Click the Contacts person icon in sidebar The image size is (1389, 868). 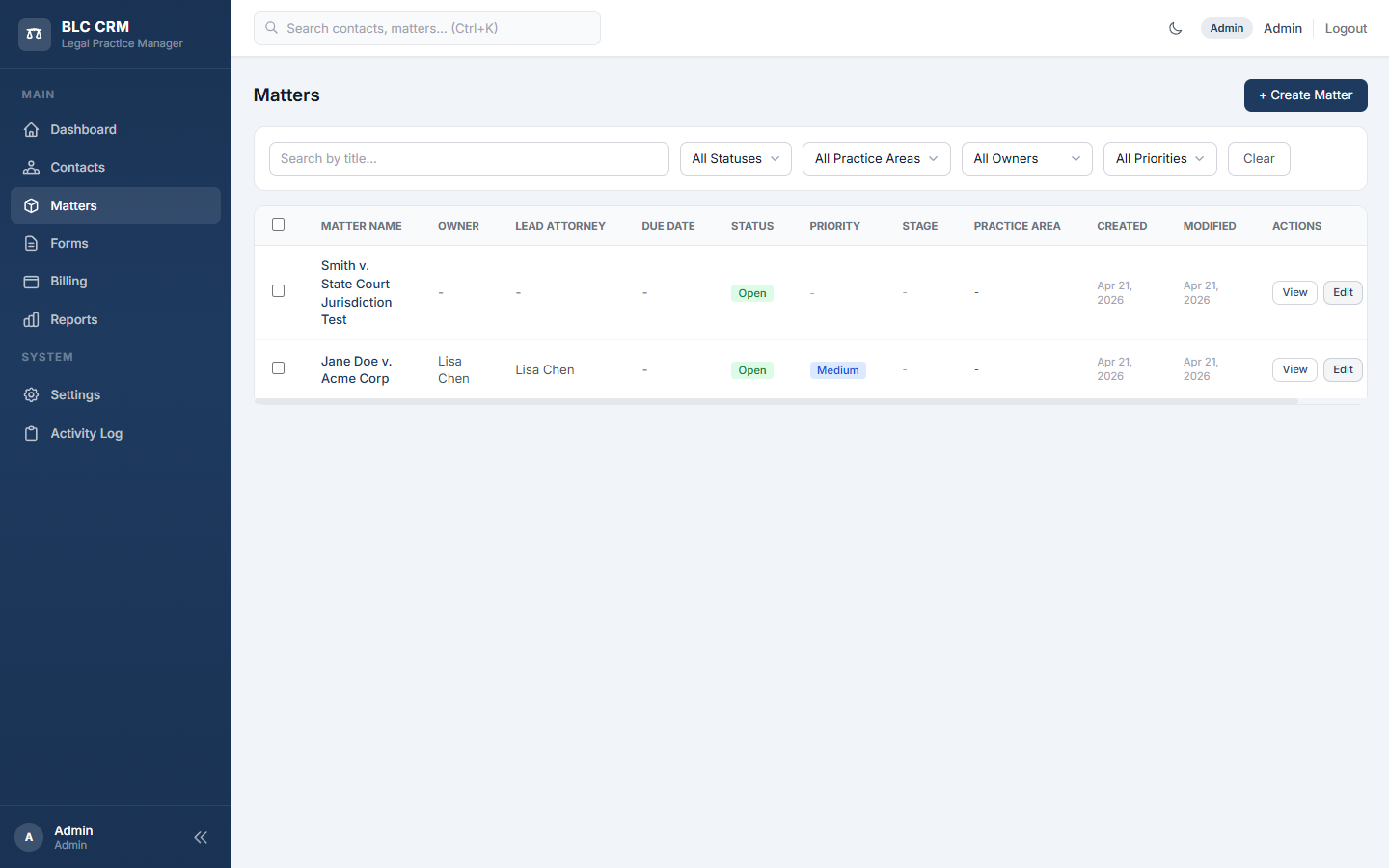pos(32,167)
